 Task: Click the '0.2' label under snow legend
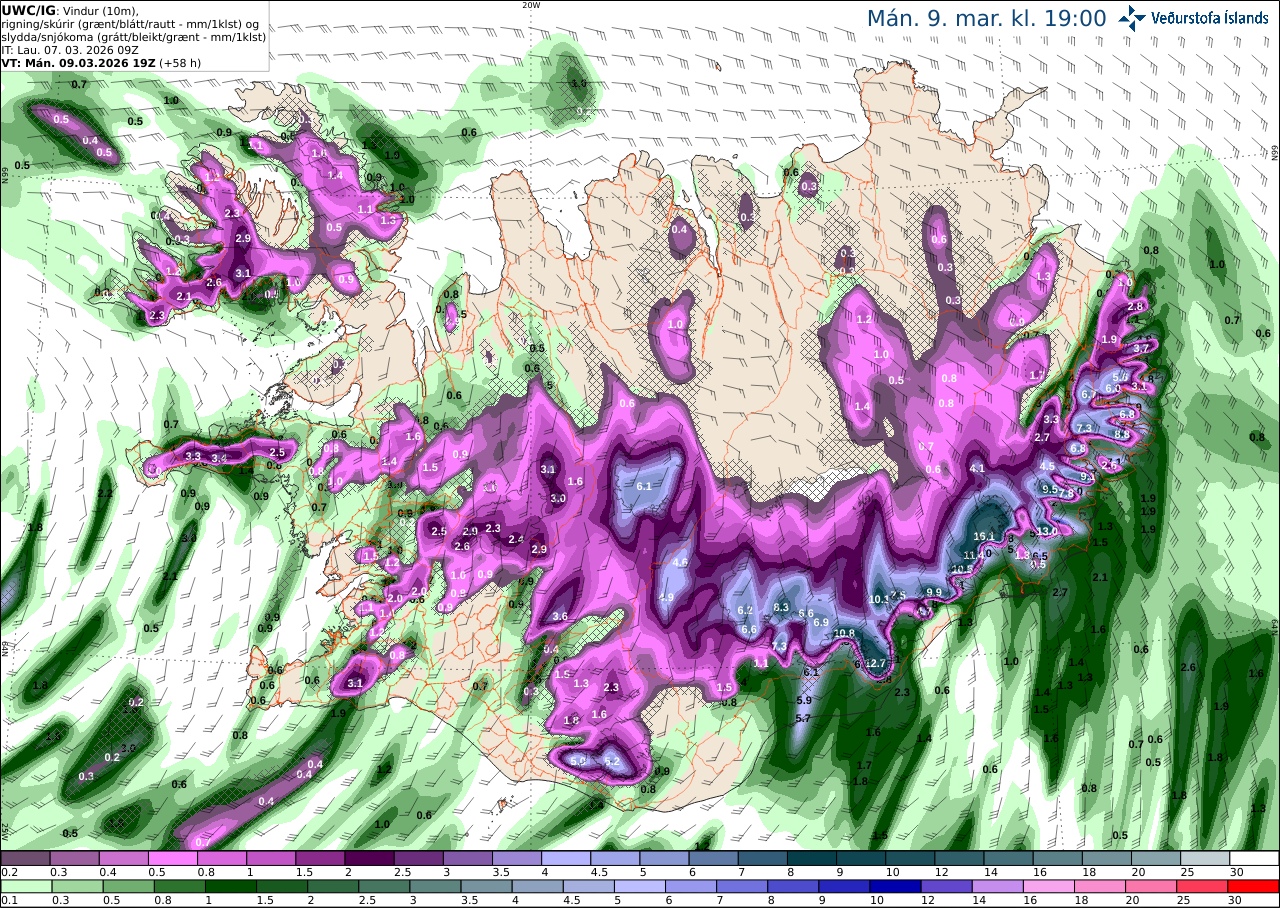click(x=7, y=872)
